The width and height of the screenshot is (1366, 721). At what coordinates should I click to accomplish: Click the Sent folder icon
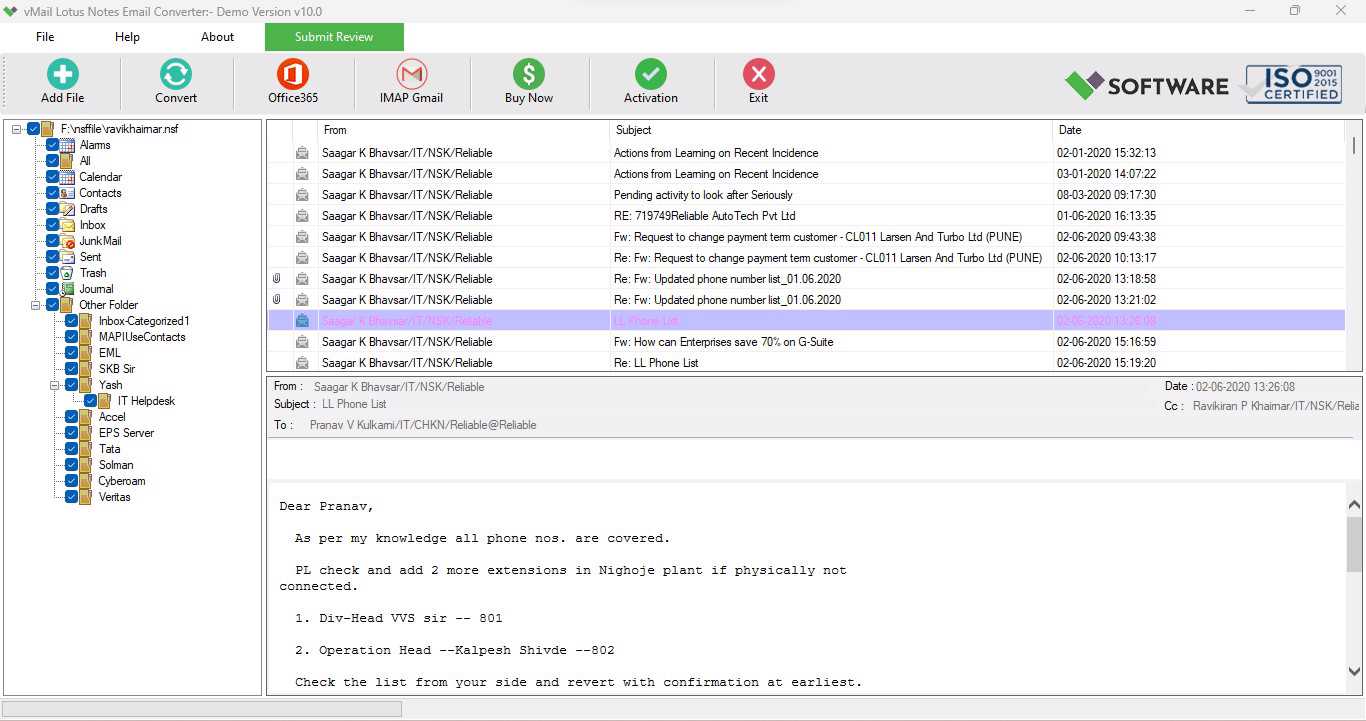[67, 257]
